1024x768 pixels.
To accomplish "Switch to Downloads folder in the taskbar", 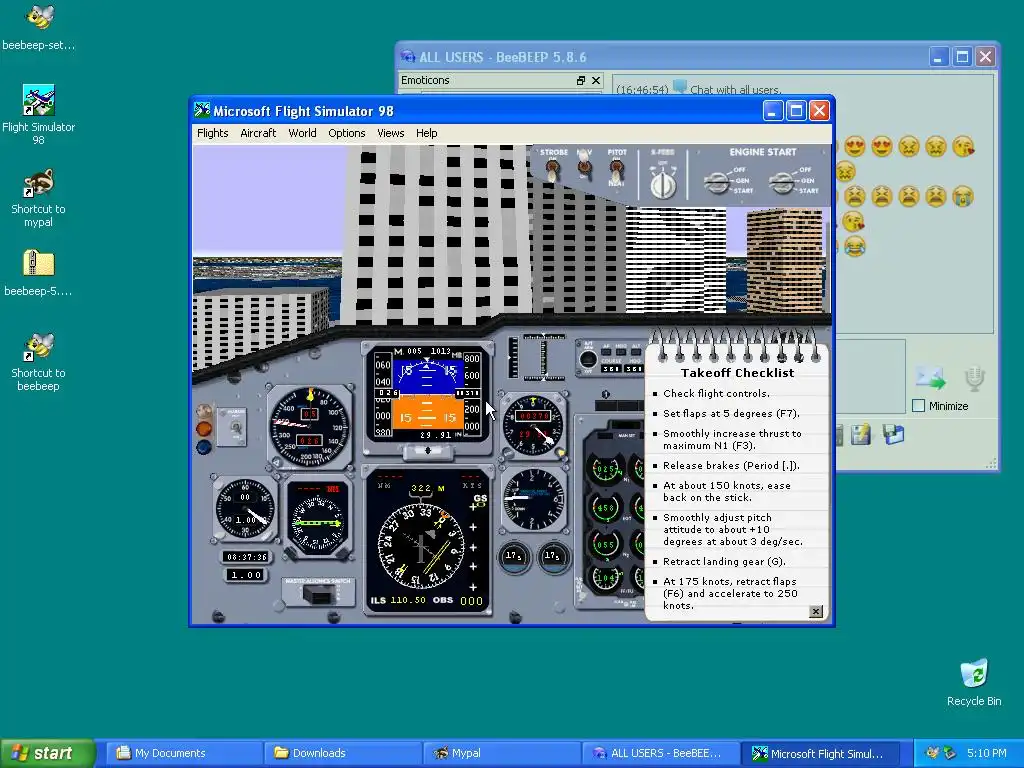I will pos(343,753).
